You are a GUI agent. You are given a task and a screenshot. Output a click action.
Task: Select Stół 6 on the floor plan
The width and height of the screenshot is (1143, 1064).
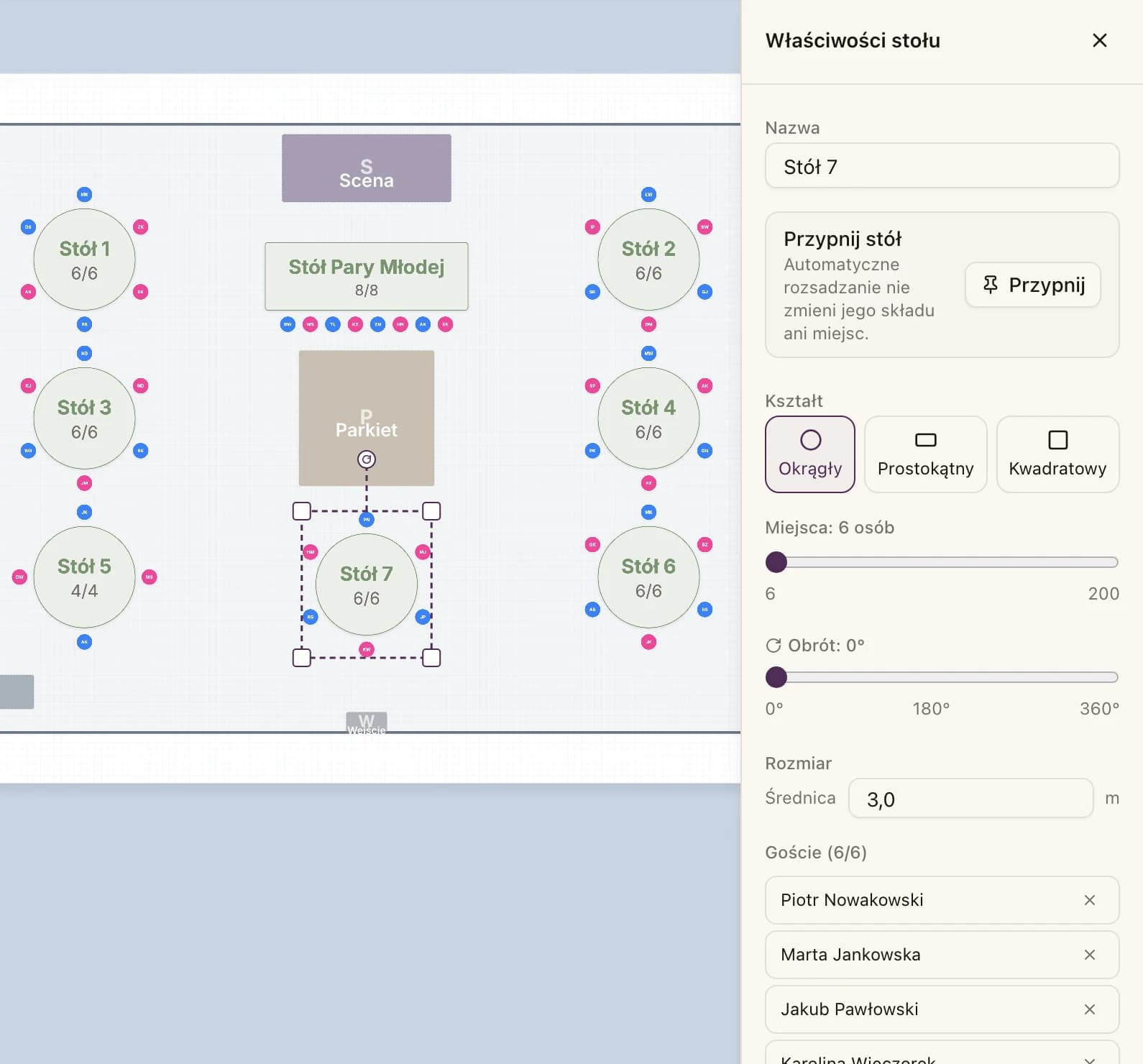coord(648,577)
